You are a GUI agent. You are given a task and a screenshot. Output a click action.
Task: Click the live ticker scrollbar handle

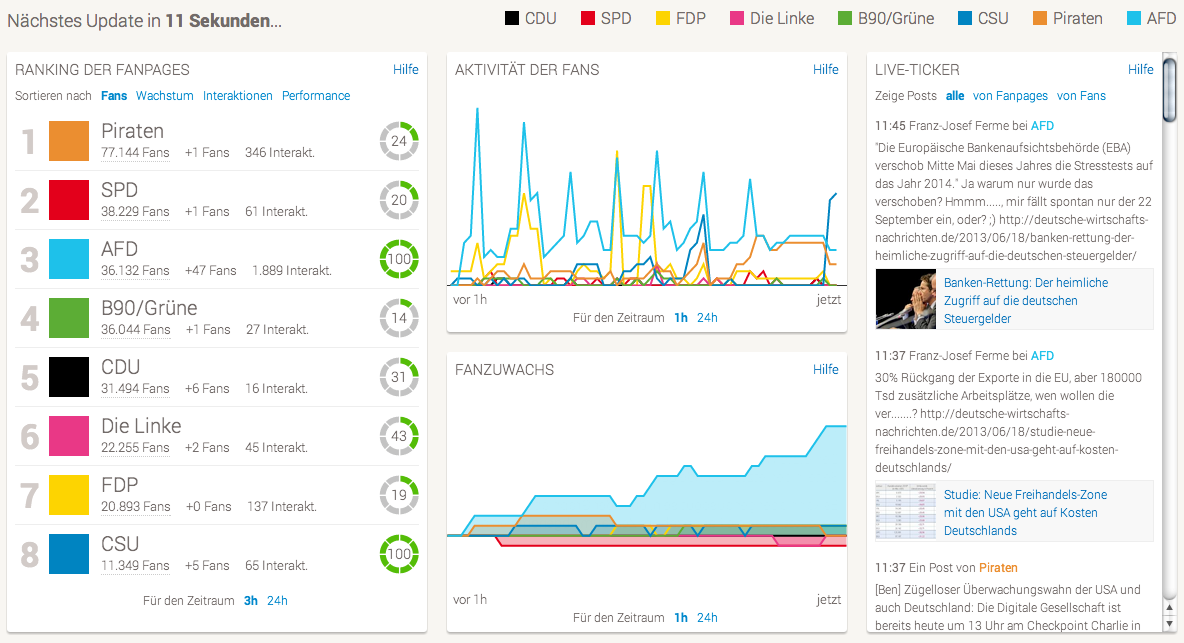[x=1170, y=89]
